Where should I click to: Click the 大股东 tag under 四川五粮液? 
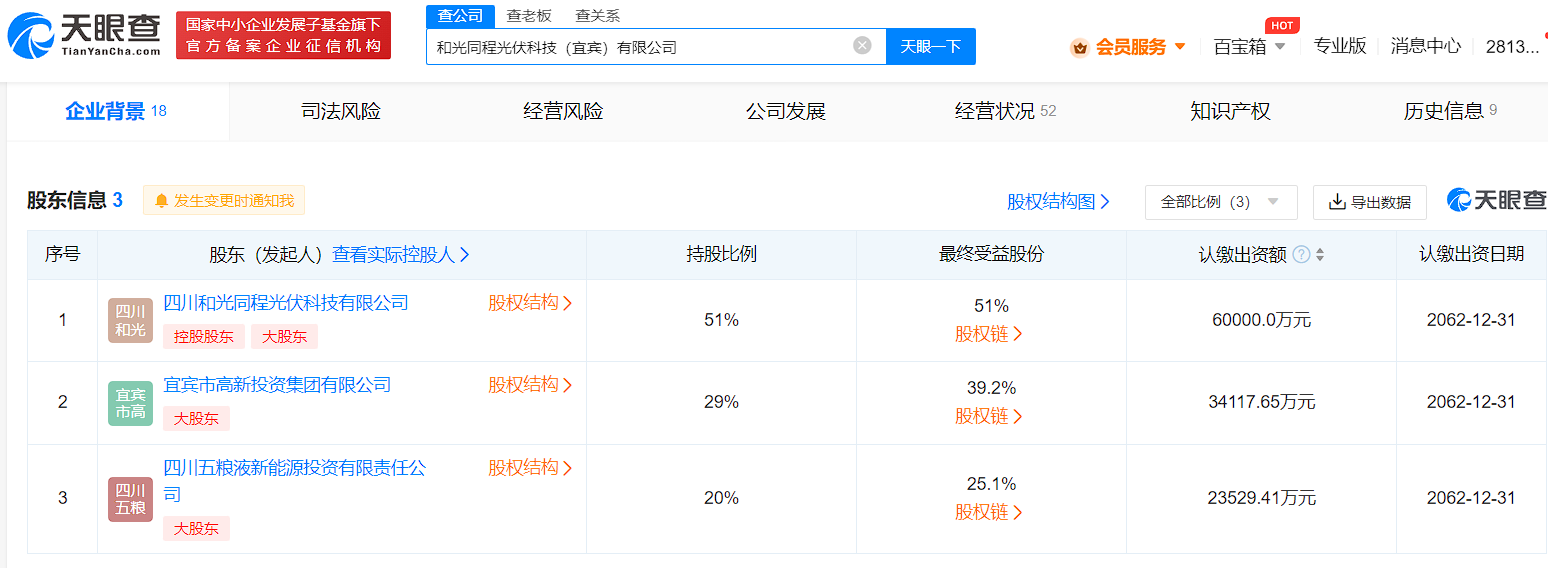click(196, 529)
